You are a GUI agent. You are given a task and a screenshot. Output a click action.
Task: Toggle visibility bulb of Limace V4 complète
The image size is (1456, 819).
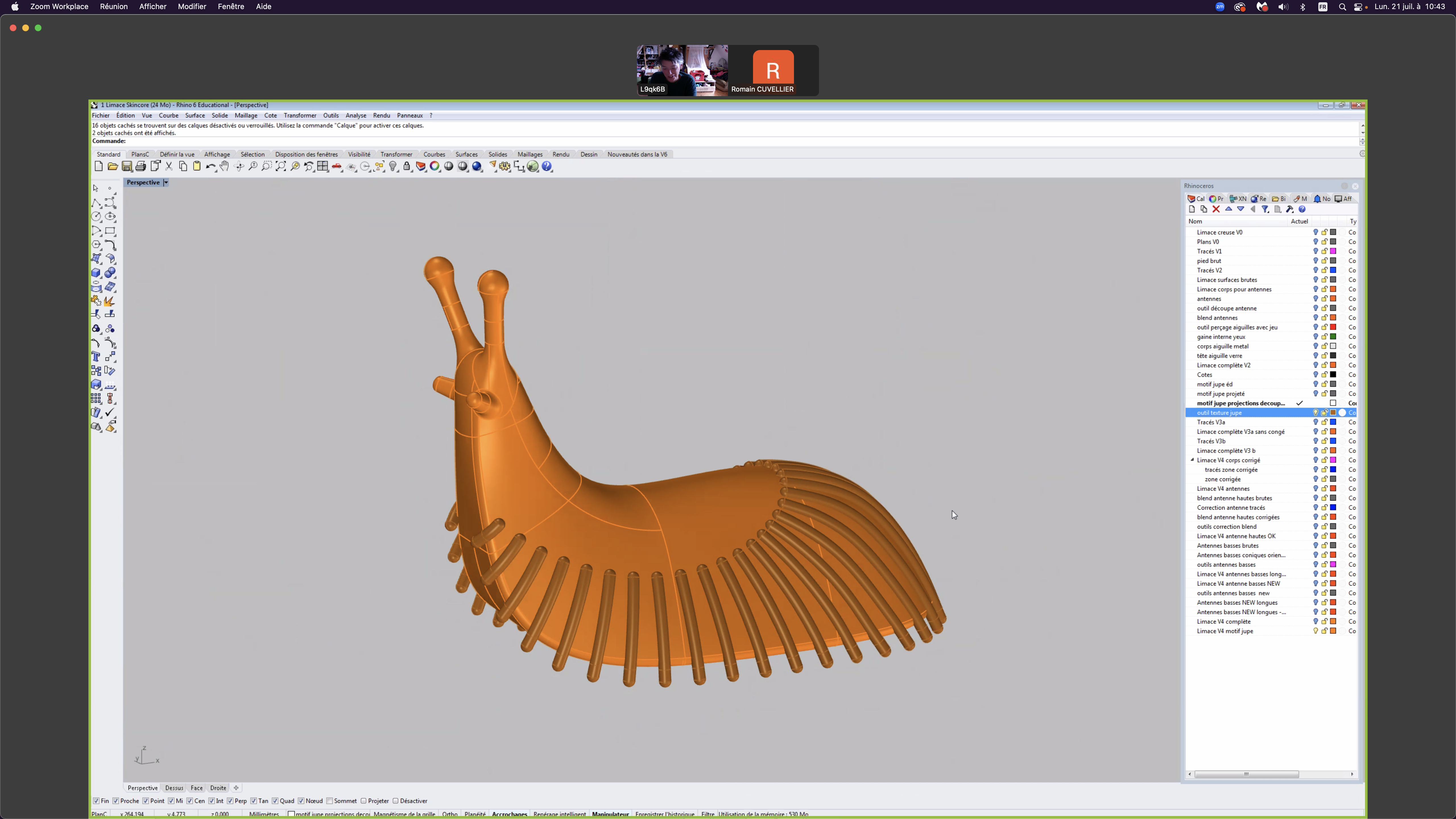coord(1315,621)
